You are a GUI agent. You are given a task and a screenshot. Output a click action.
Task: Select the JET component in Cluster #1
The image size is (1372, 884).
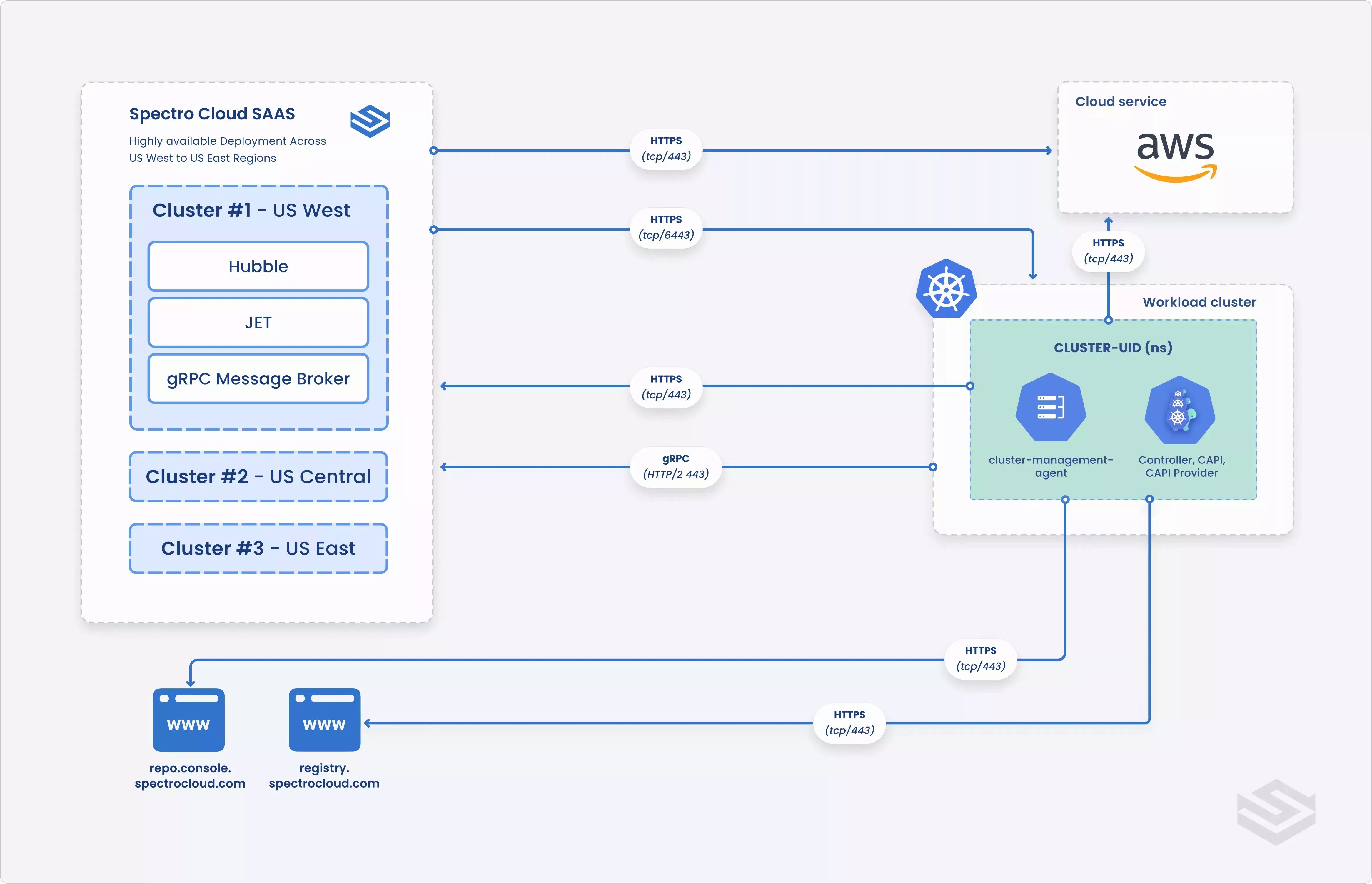(x=258, y=322)
